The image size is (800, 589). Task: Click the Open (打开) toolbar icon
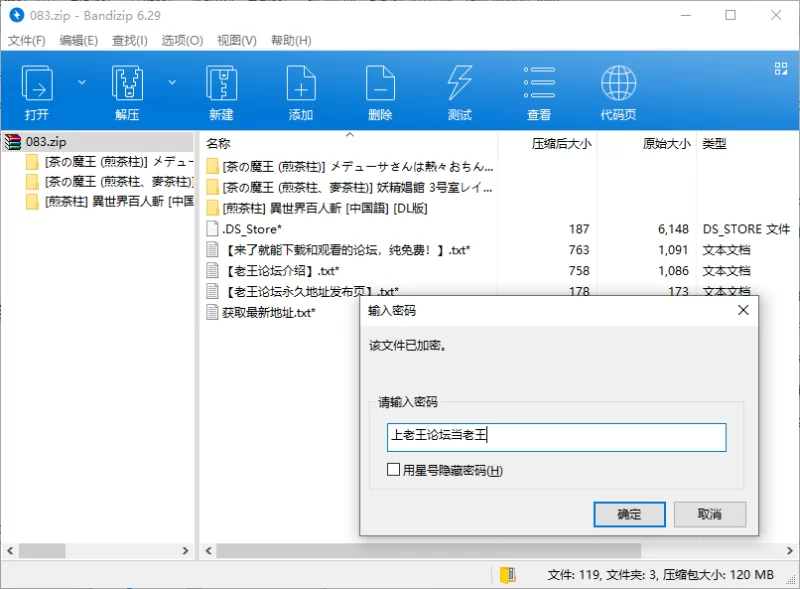point(37,84)
